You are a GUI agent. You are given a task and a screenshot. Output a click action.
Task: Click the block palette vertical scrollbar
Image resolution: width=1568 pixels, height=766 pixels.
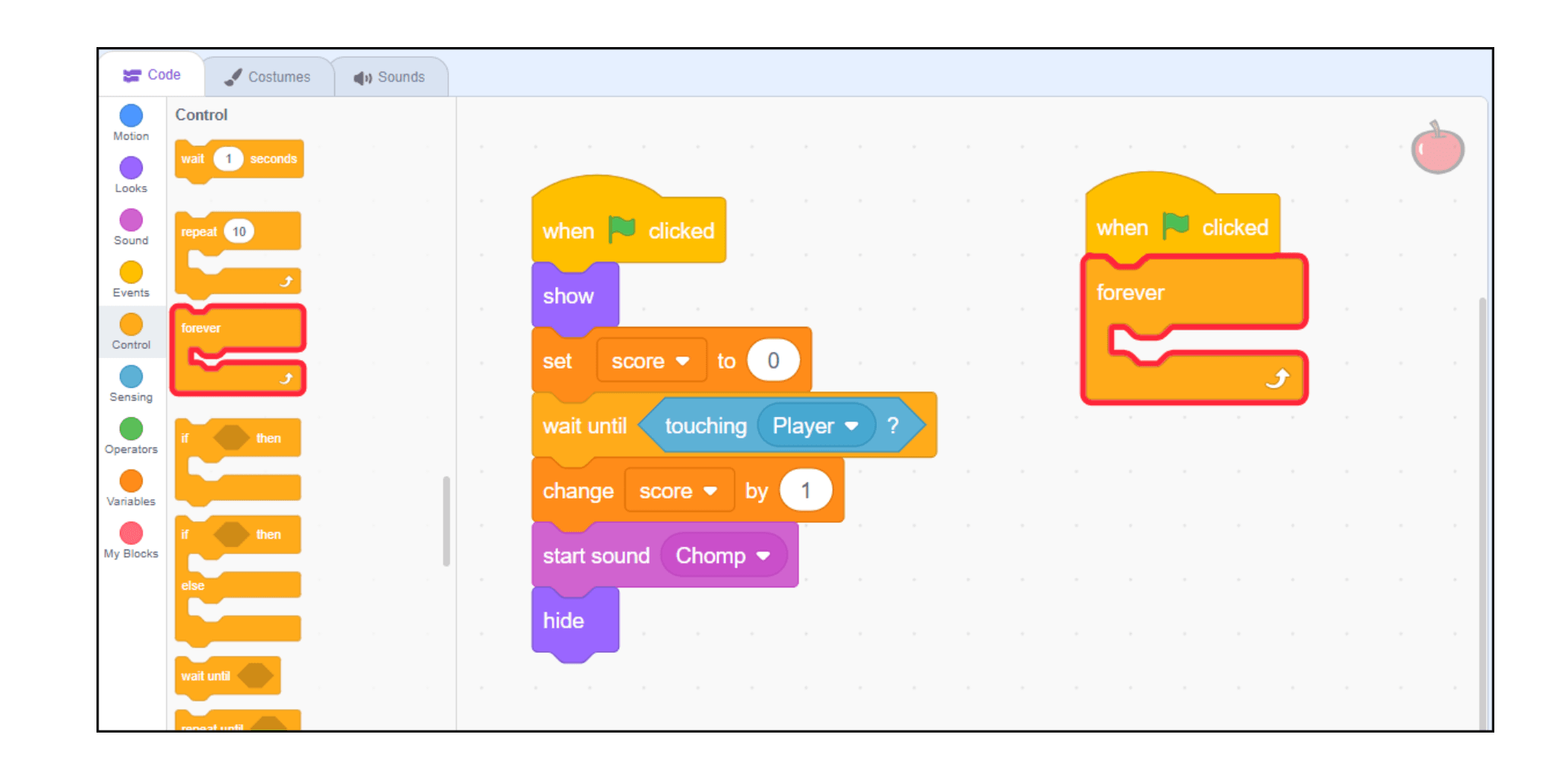pos(446,521)
